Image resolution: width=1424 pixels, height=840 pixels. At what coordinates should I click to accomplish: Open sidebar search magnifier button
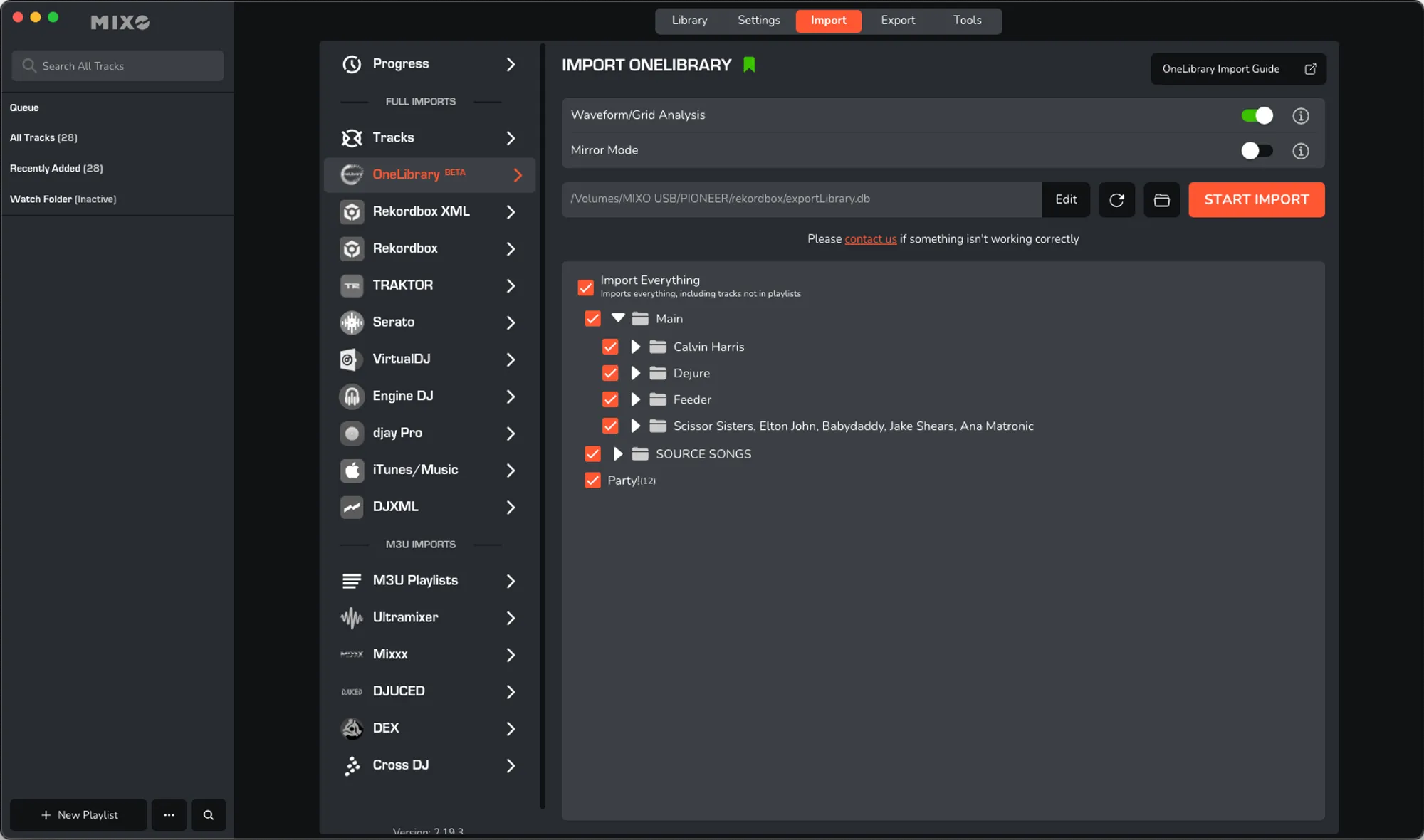tap(209, 815)
